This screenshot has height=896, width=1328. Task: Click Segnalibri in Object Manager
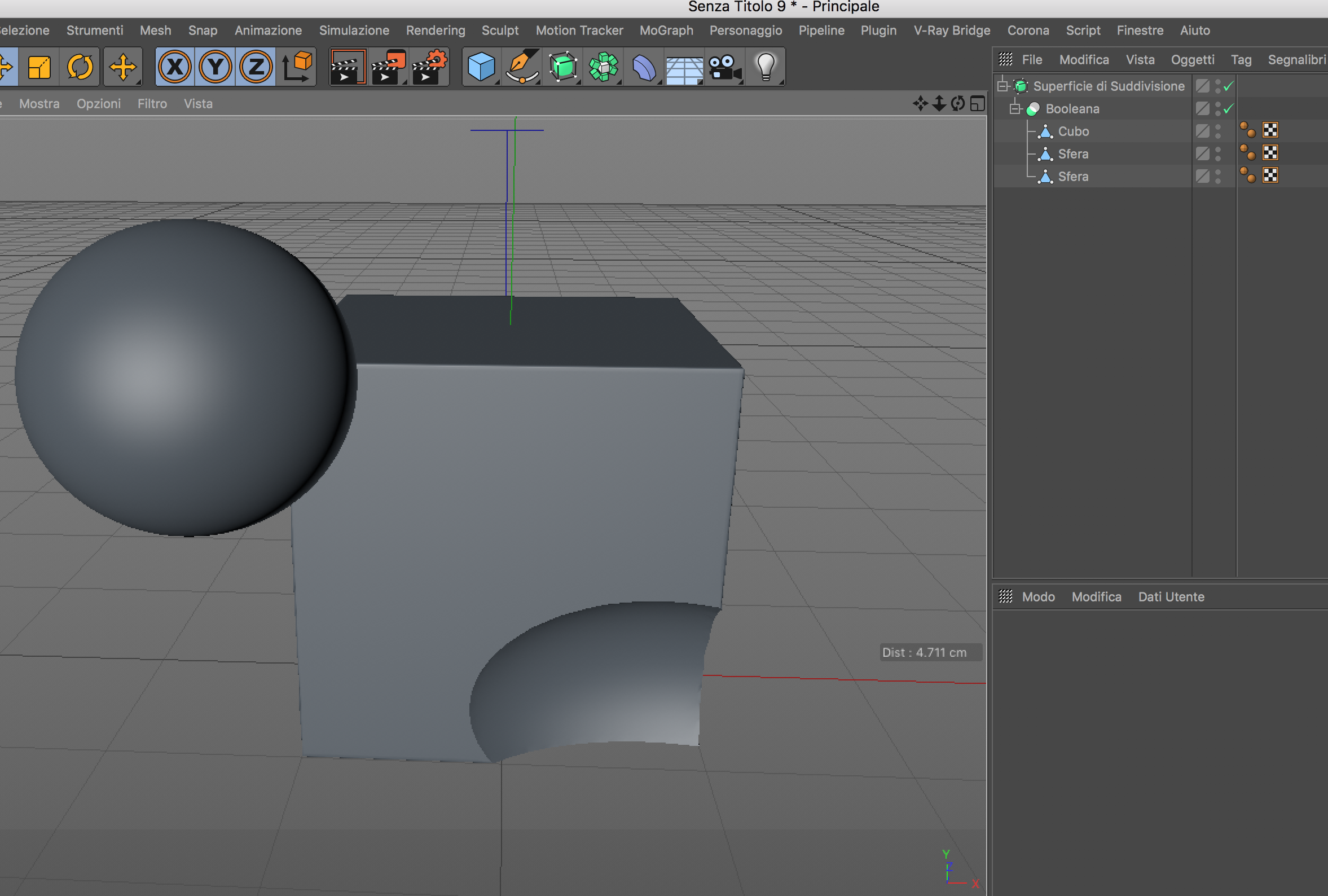1296,59
